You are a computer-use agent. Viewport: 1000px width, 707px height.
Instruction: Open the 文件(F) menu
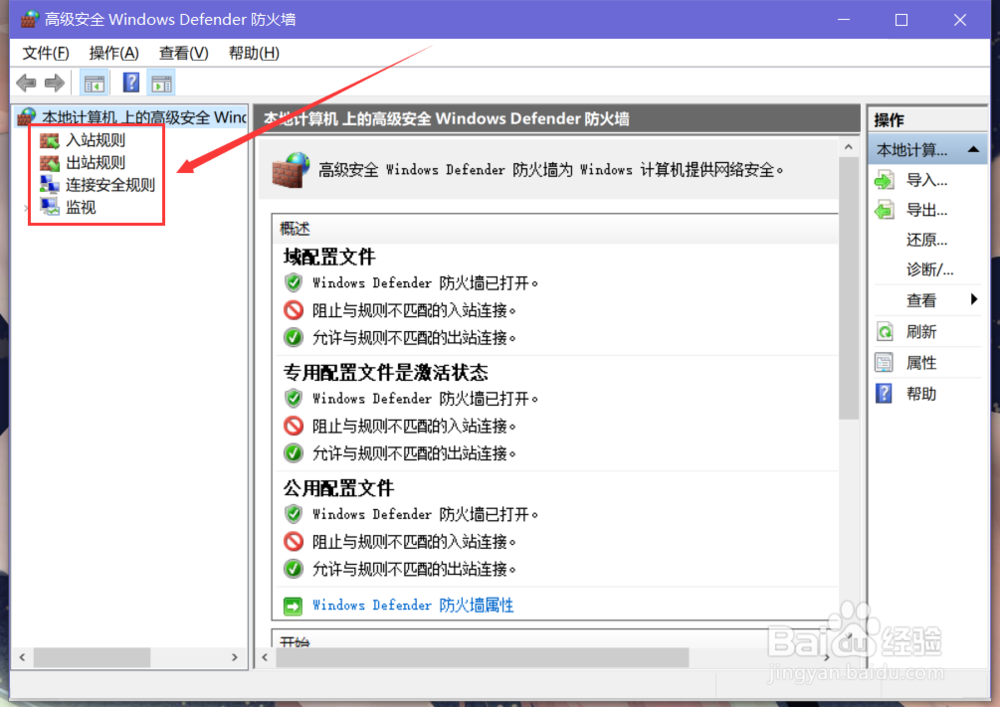click(x=46, y=53)
